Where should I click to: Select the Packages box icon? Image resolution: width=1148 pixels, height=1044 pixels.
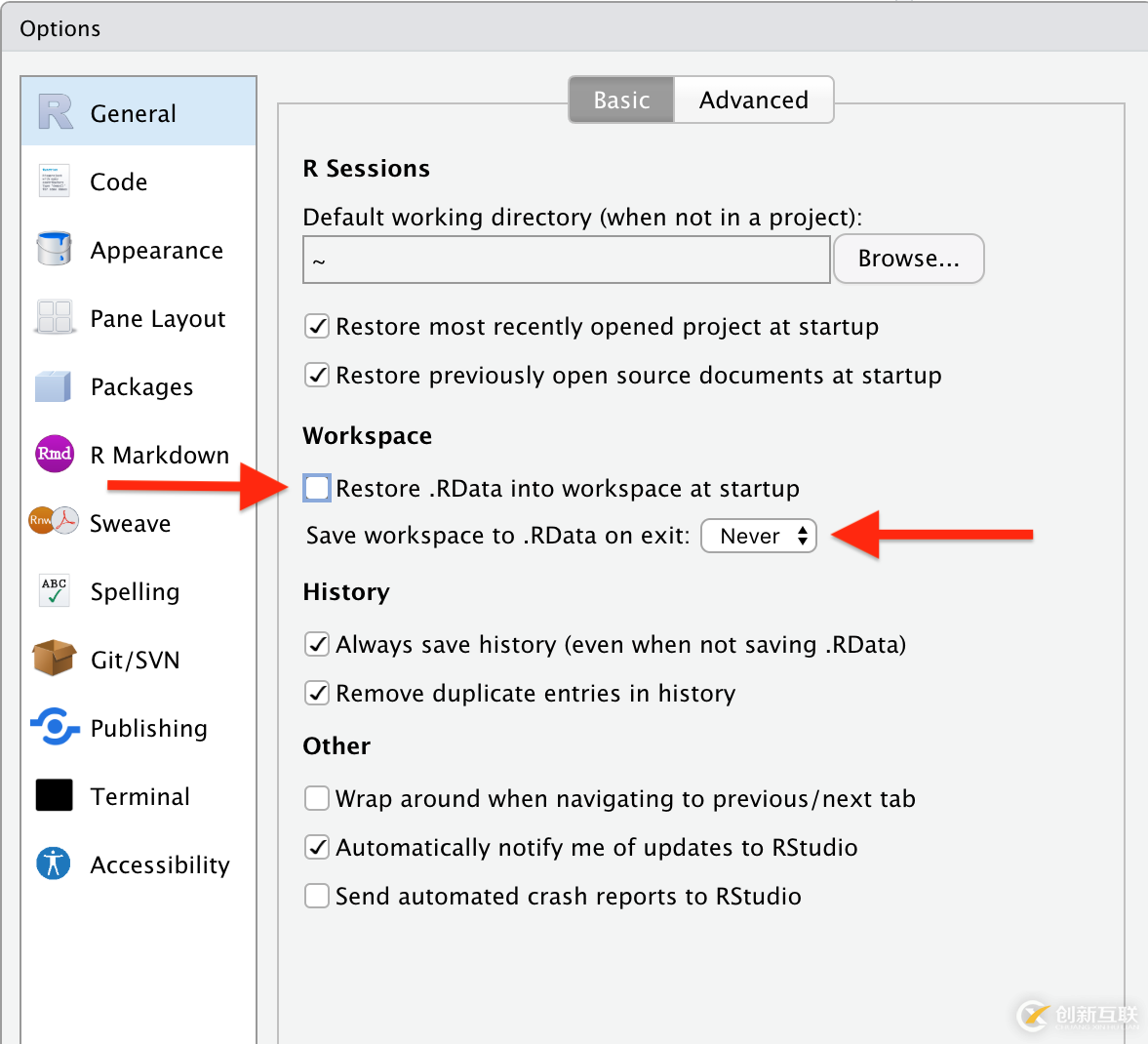tap(54, 386)
